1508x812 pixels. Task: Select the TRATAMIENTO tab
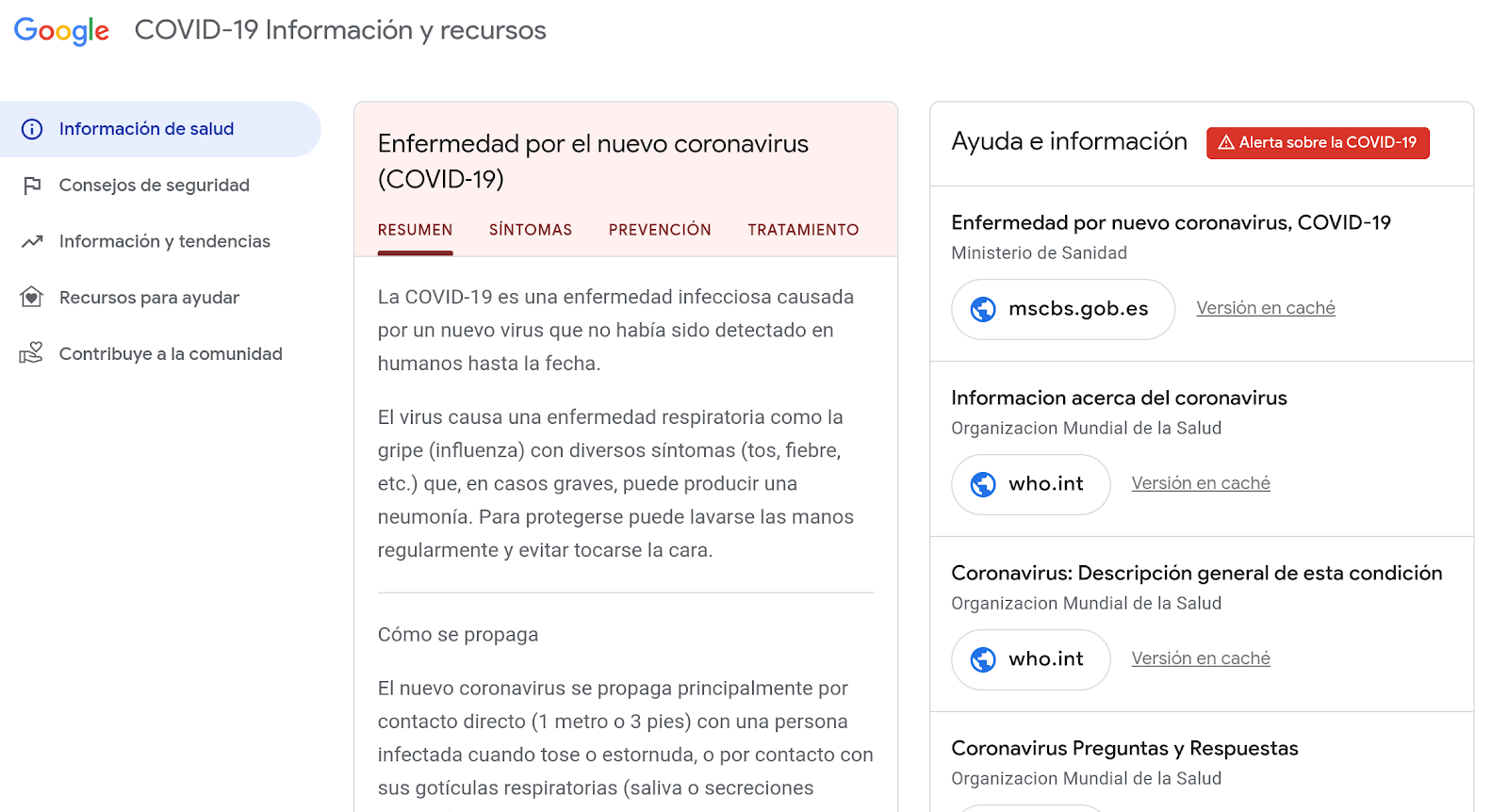[x=803, y=230]
